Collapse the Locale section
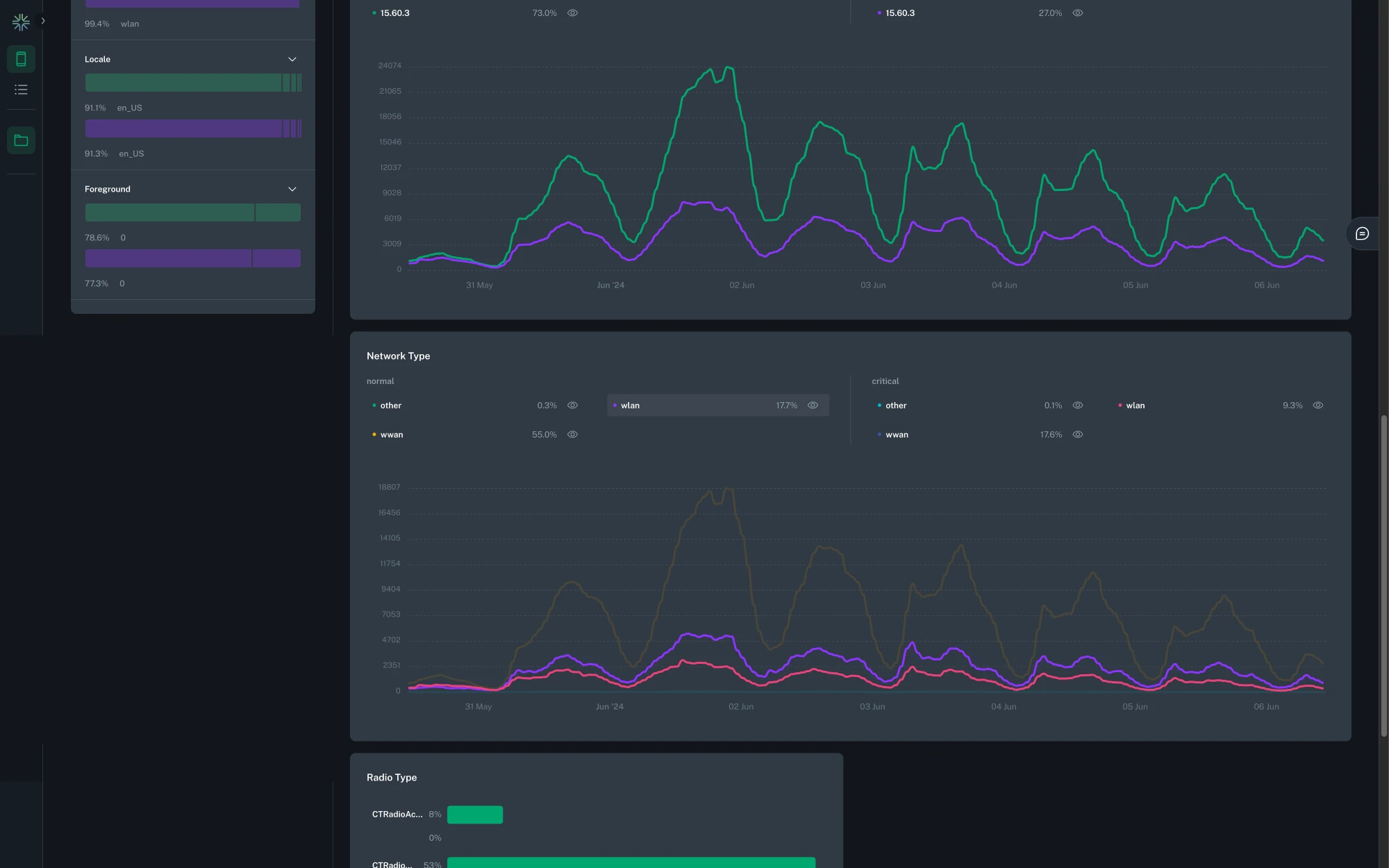Image resolution: width=1389 pixels, height=868 pixels. click(292, 59)
